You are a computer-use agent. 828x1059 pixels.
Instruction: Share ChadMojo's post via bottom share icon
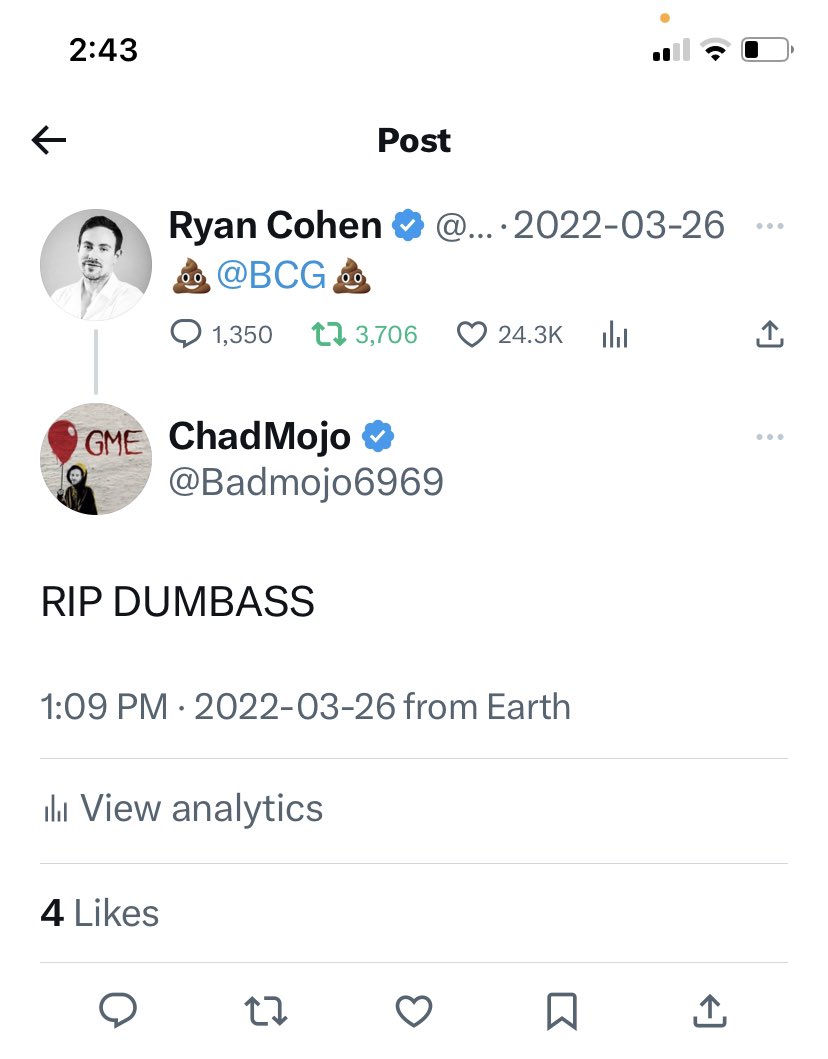pyautogui.click(x=709, y=1011)
